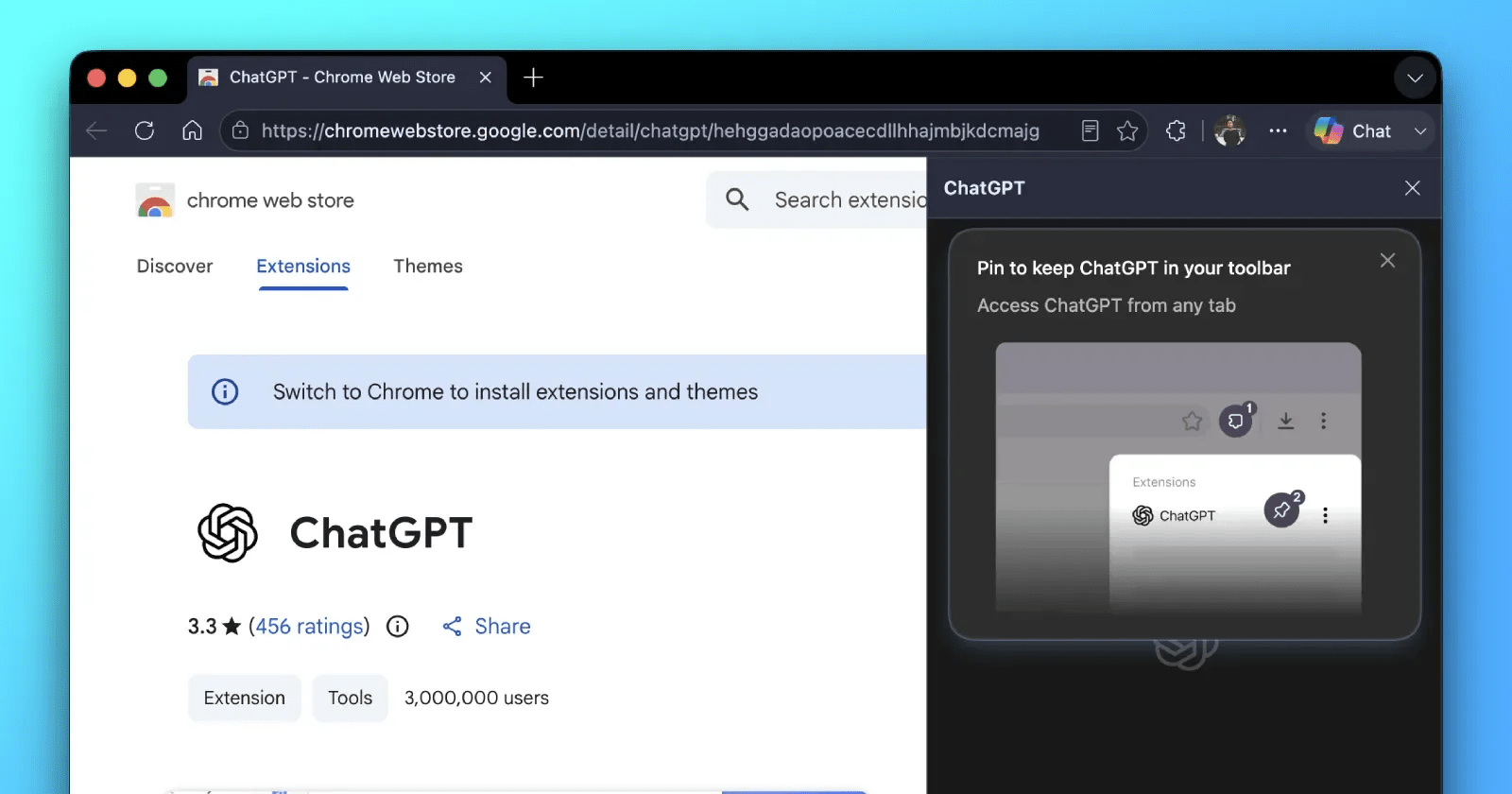Open the Tools category chip
The height and width of the screenshot is (794, 1512).
pyautogui.click(x=351, y=699)
